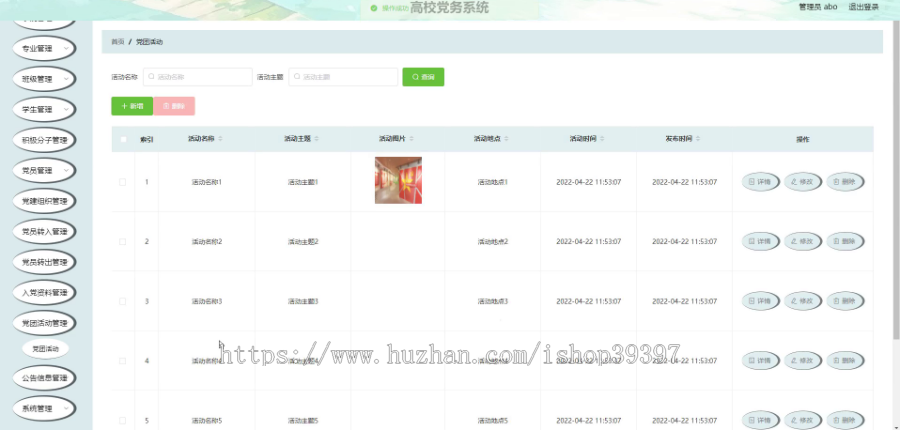Sort by 活动名称 column arrows
The image size is (900, 430).
(221, 139)
